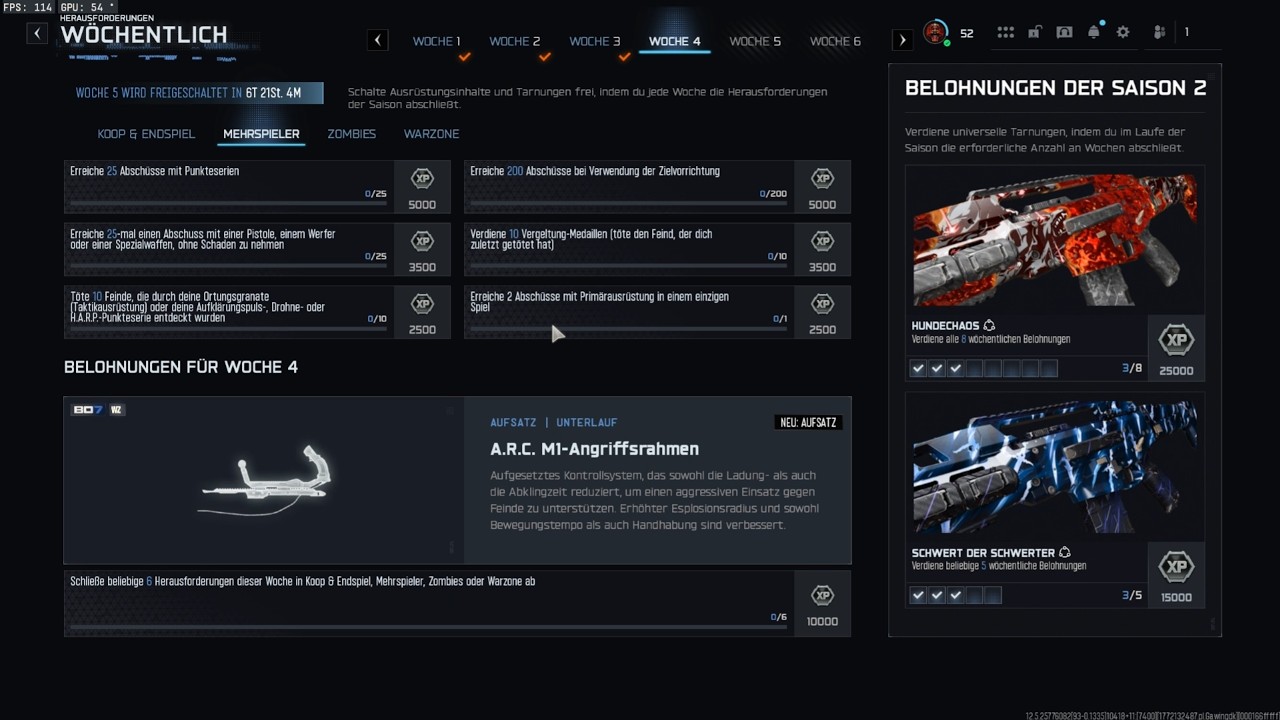Viewport: 1280px width, 720px height.
Task: Open the player profile avatar
Action: pyautogui.click(x=935, y=32)
